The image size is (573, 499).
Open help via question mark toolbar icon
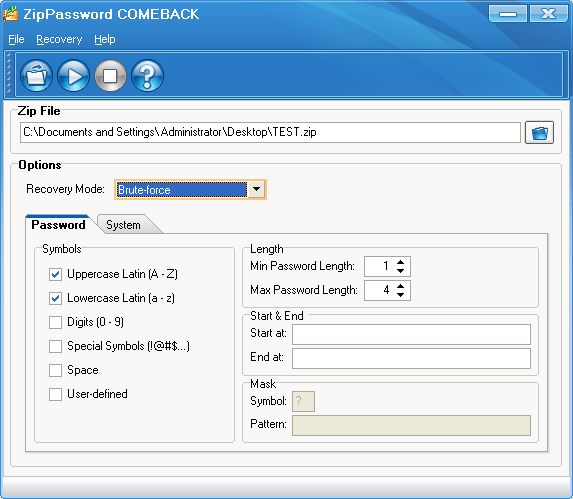pyautogui.click(x=147, y=76)
